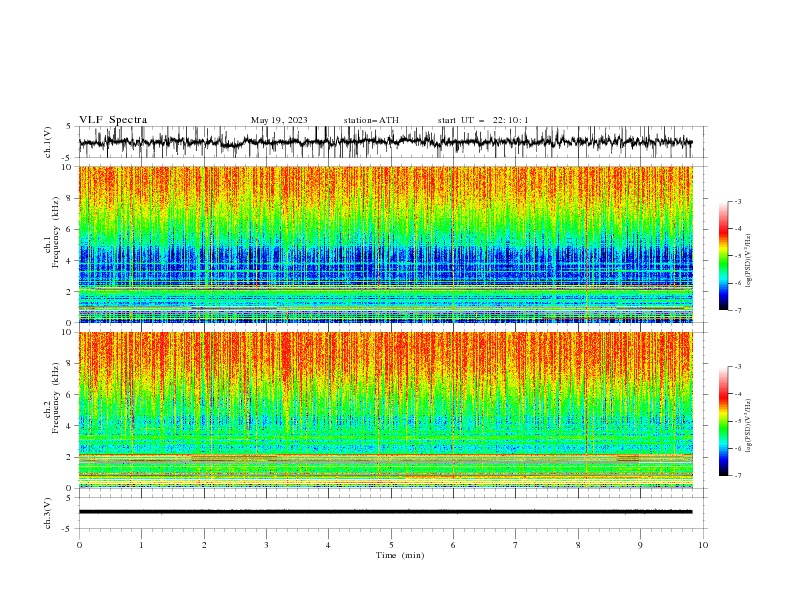
Task: Click time axis tick label "7"
Action: (x=516, y=545)
